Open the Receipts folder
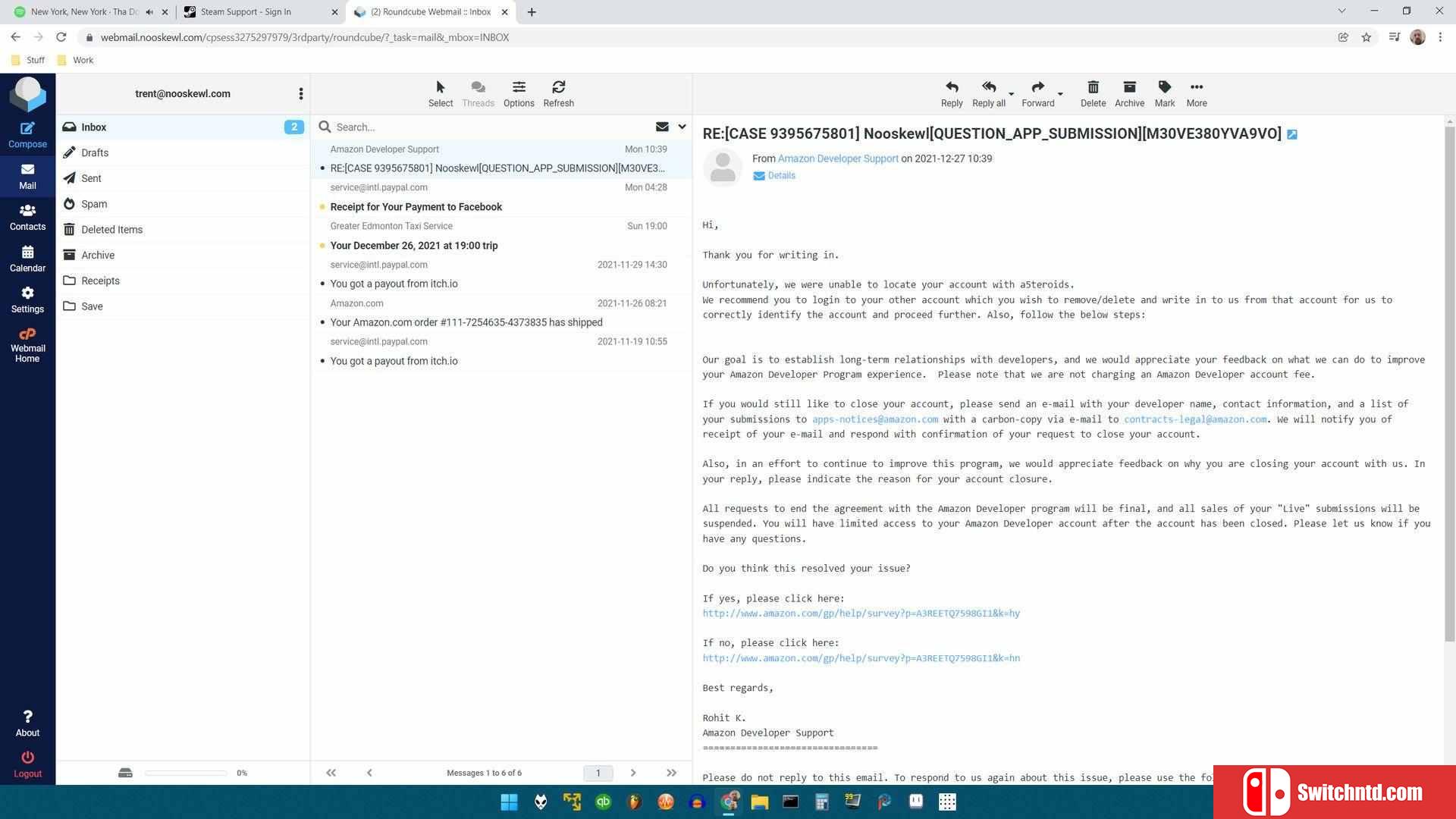1456x819 pixels. (x=183, y=281)
